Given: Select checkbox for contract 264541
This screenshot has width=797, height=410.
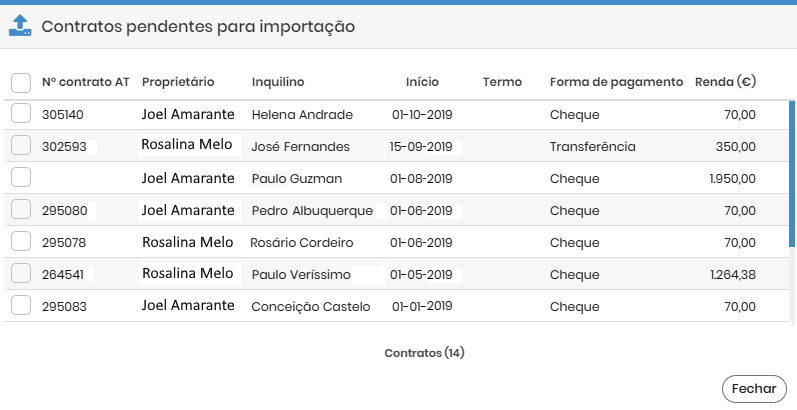Looking at the screenshot, I should click(x=21, y=273).
